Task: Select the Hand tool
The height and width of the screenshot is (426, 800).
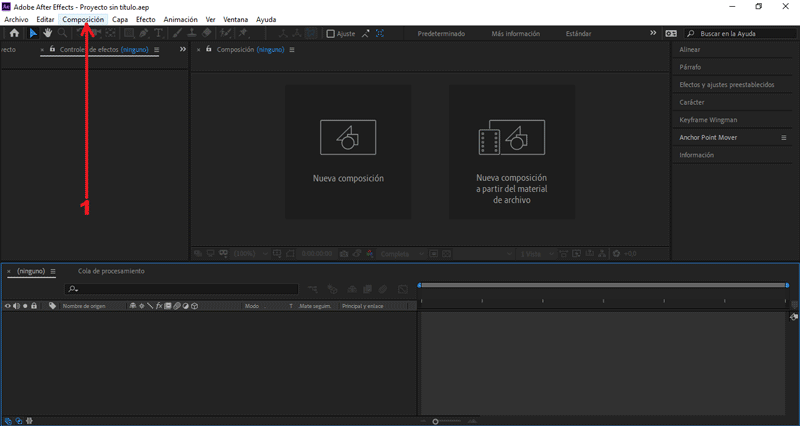Action: coord(47,33)
